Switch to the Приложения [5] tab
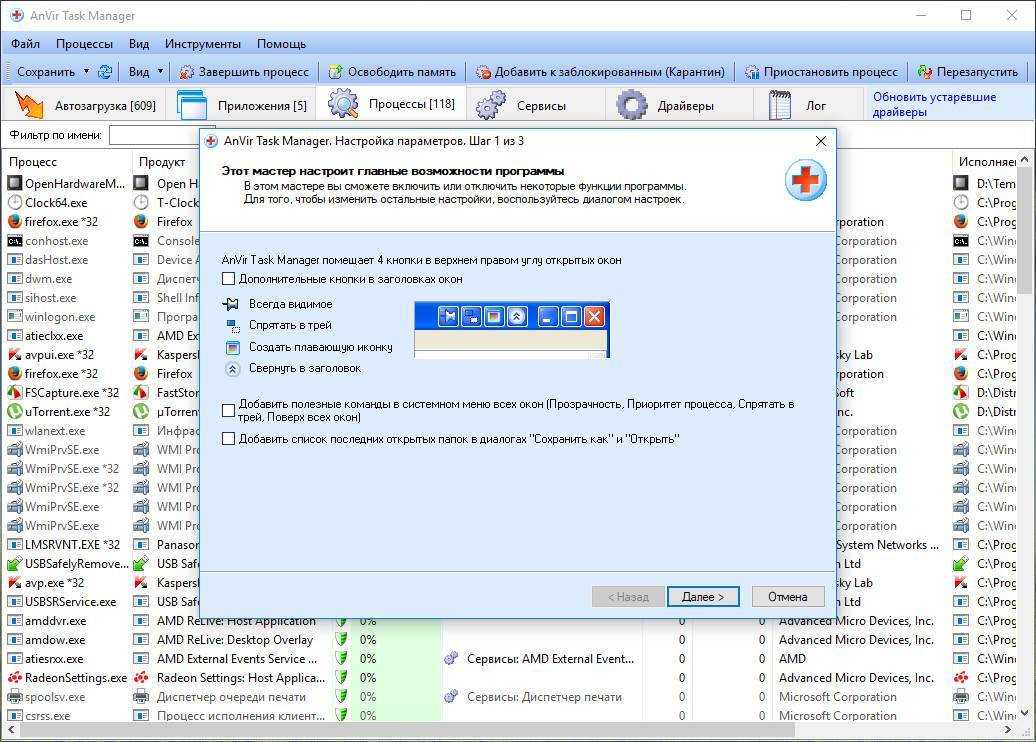Viewport: 1036px width, 742px height. [x=242, y=105]
